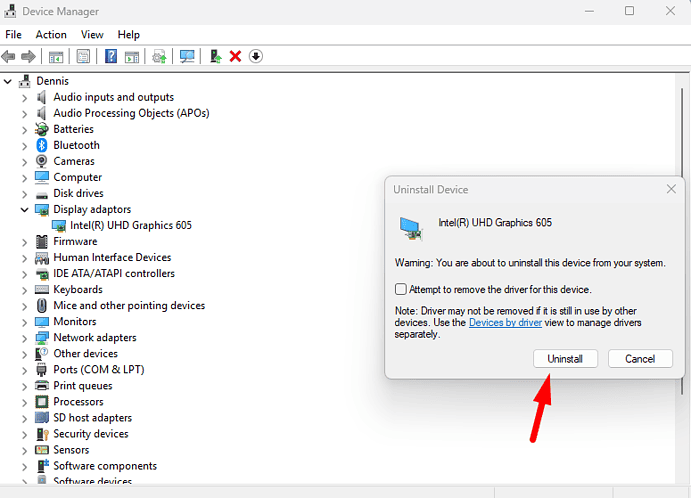The image size is (691, 498).
Task: Click the Properties sheet toolbar icon
Action: (x=83, y=57)
